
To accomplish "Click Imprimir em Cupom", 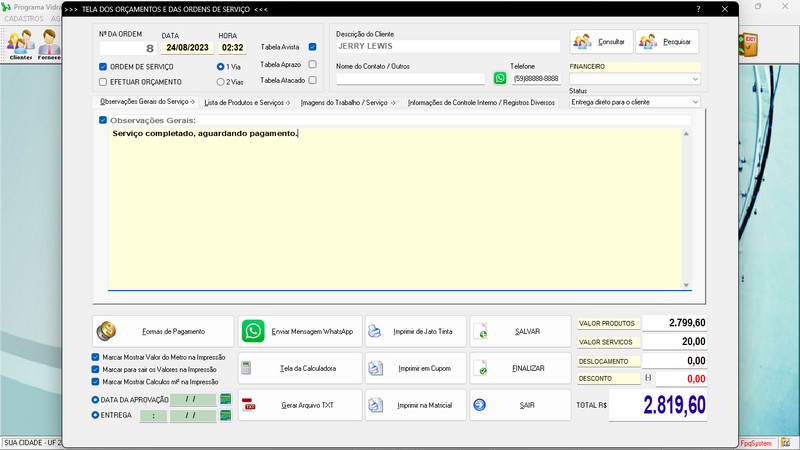I will (x=416, y=368).
